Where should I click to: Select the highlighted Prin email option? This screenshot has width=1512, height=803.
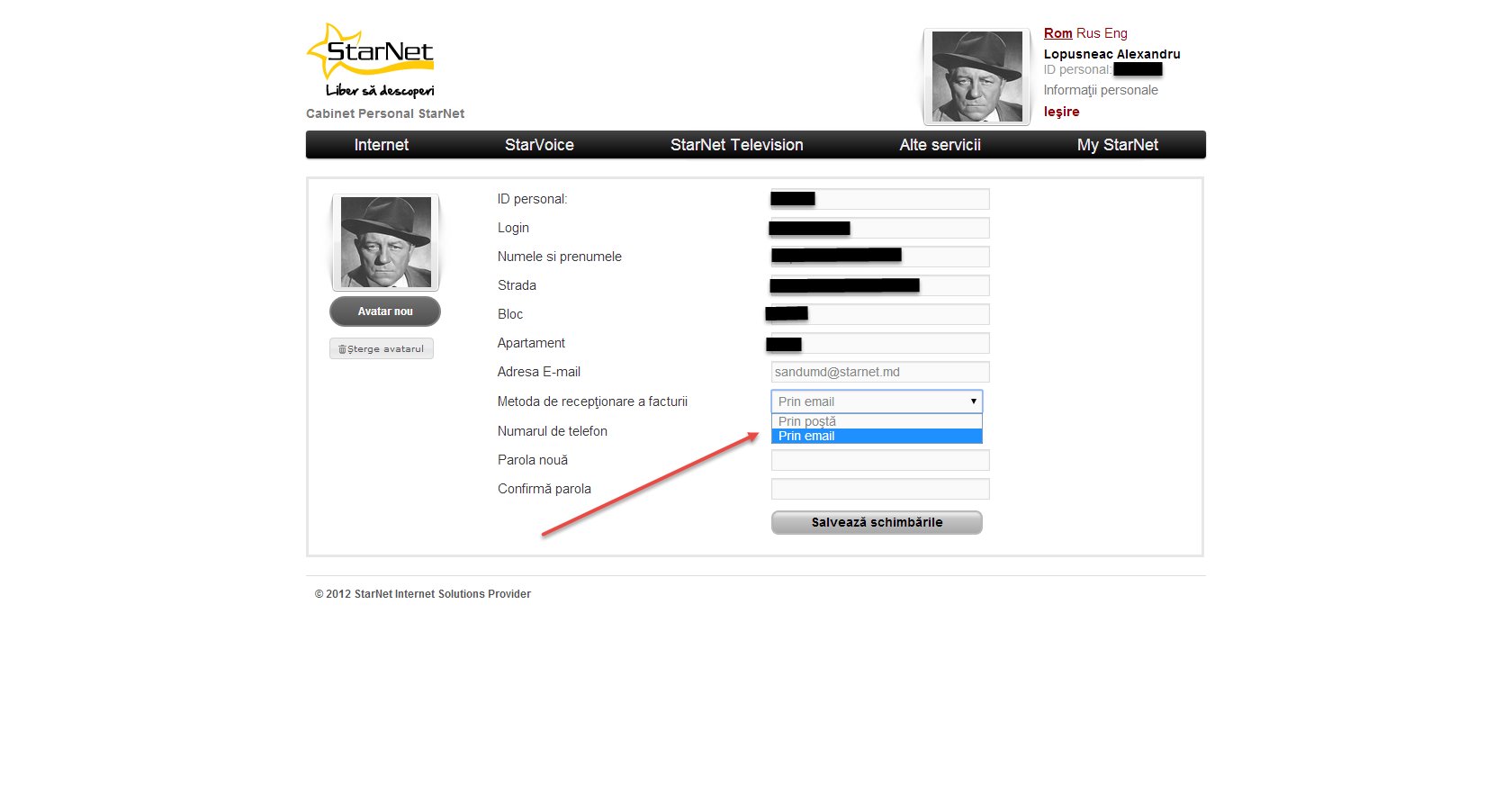877,436
